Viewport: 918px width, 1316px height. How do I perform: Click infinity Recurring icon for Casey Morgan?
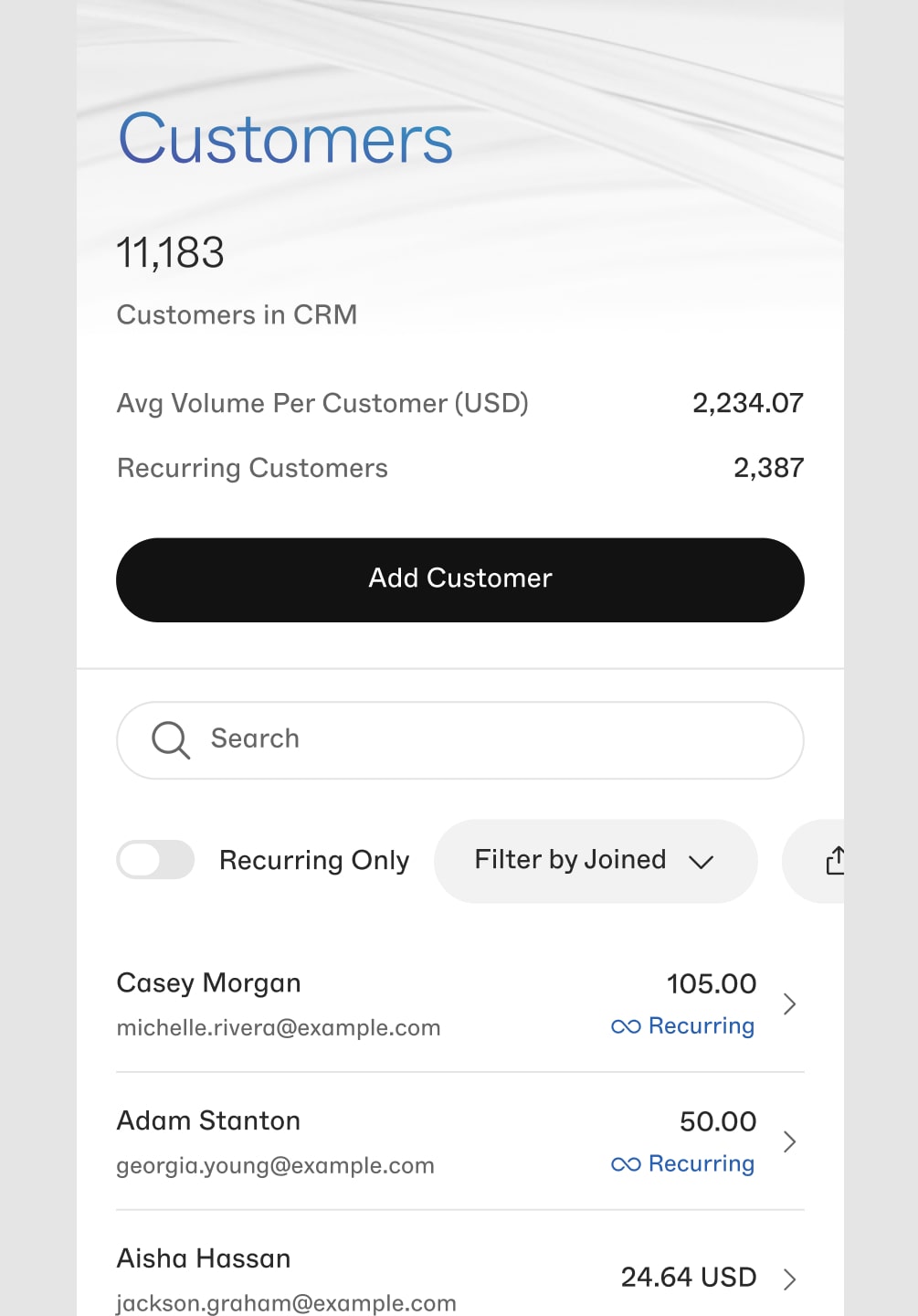[x=626, y=1026]
